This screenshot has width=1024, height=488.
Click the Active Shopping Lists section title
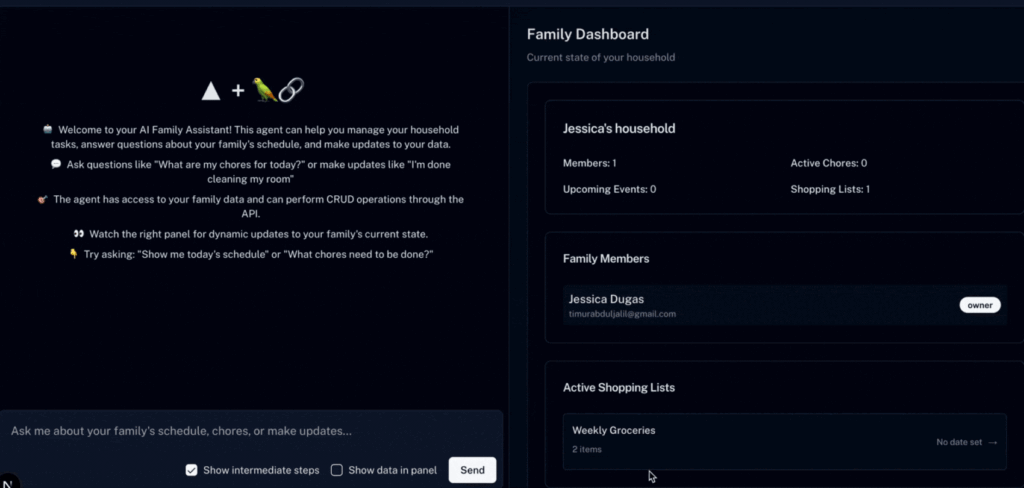[619, 387]
